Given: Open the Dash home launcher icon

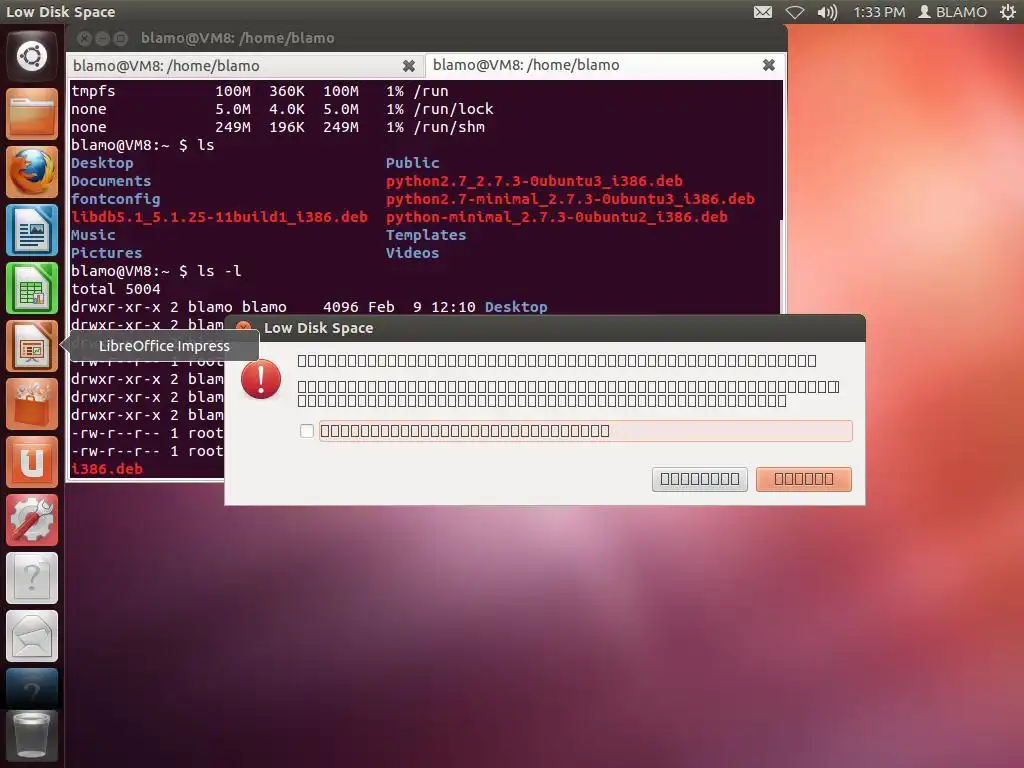Looking at the screenshot, I should 32,56.
